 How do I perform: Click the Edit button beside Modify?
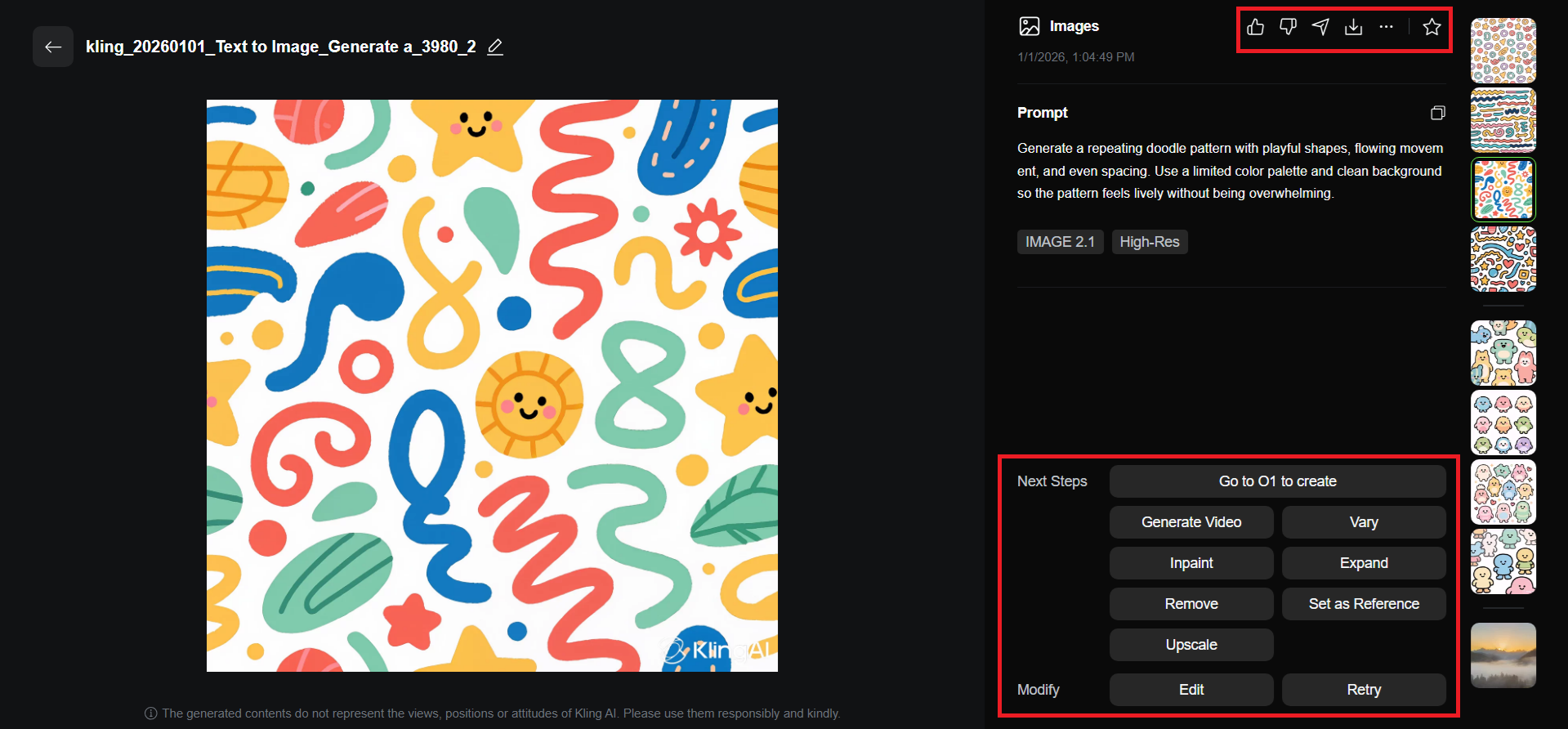[x=1191, y=690]
